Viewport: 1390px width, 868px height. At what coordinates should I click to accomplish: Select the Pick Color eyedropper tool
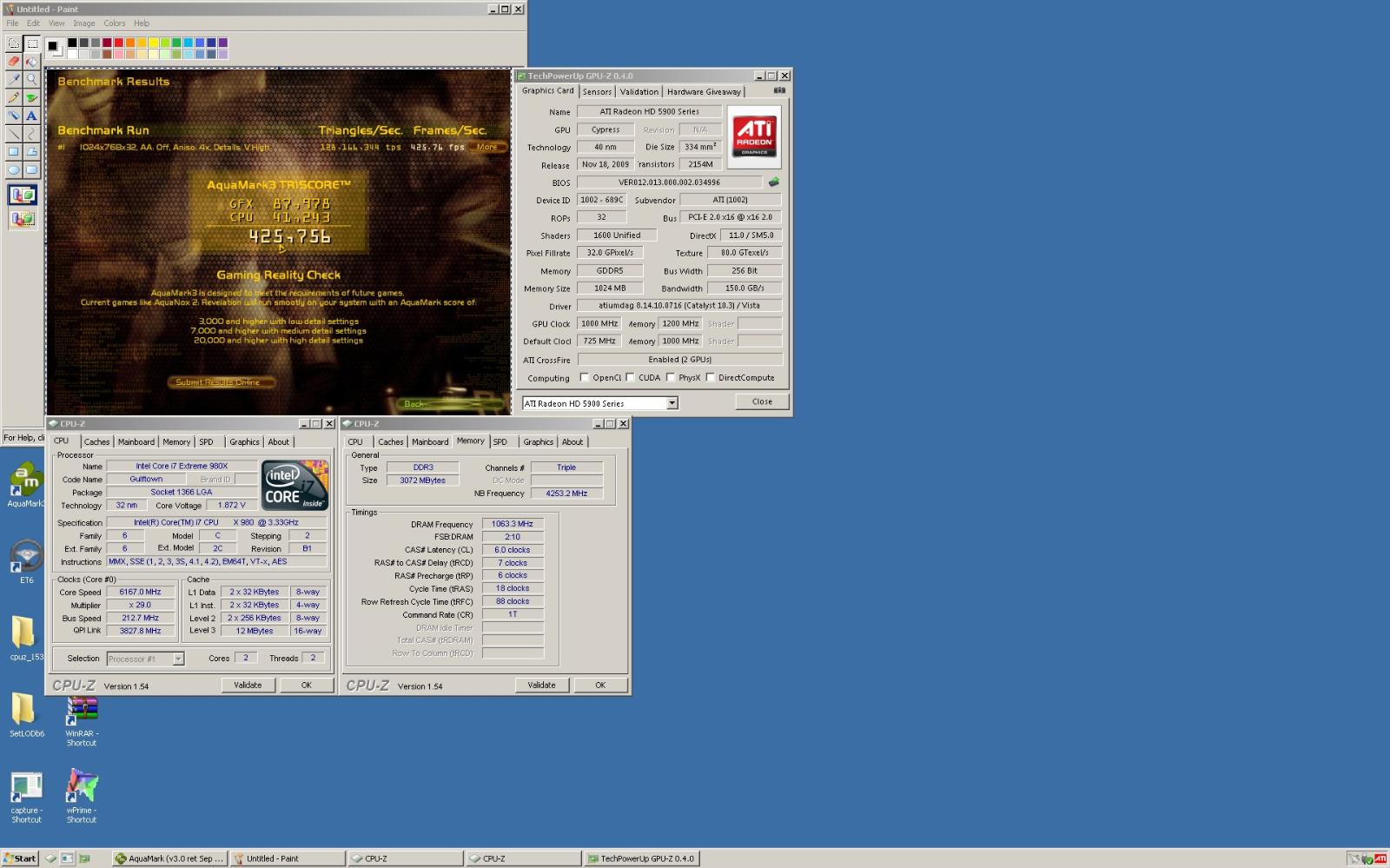(x=14, y=79)
